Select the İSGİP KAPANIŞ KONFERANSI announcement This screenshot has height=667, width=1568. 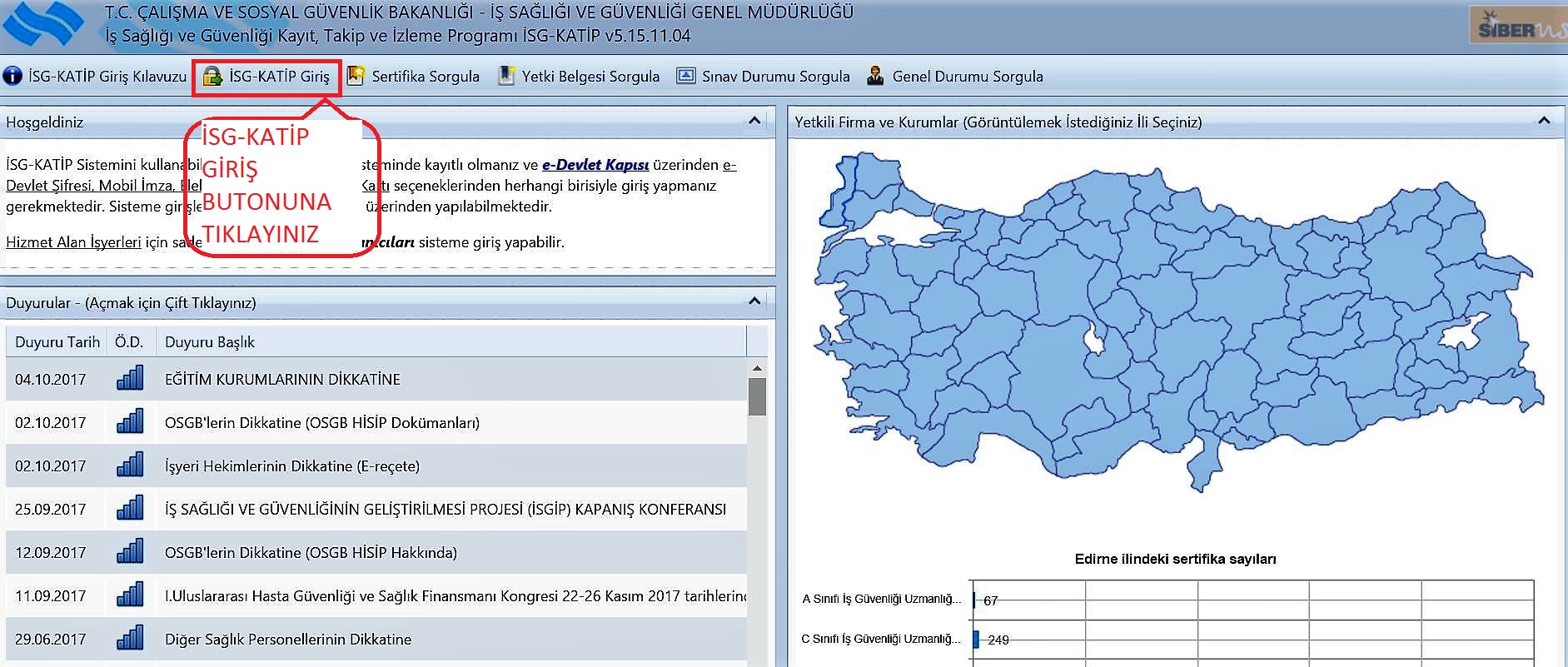tap(446, 510)
